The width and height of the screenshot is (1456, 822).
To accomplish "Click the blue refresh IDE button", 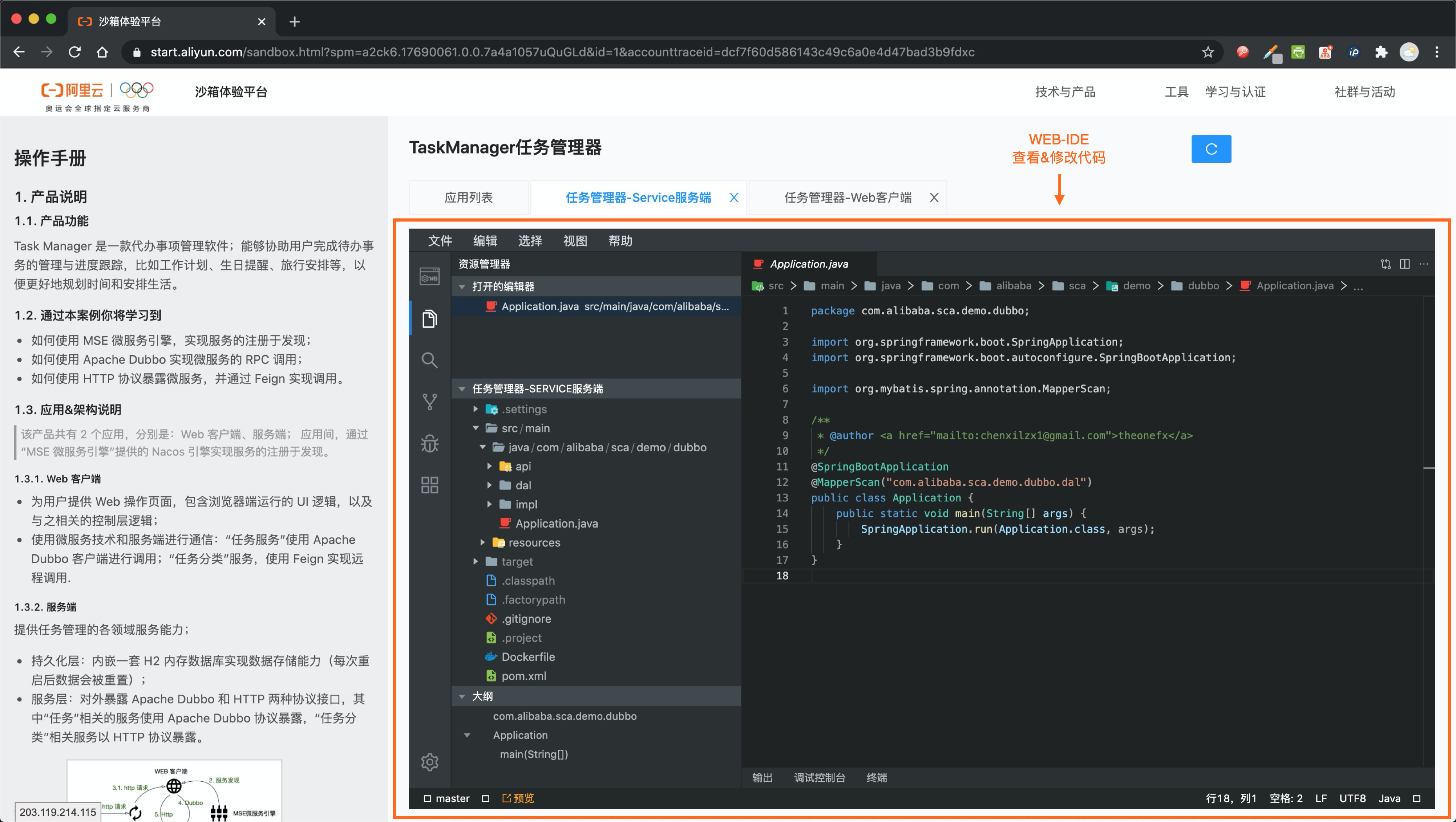I will pos(1211,149).
